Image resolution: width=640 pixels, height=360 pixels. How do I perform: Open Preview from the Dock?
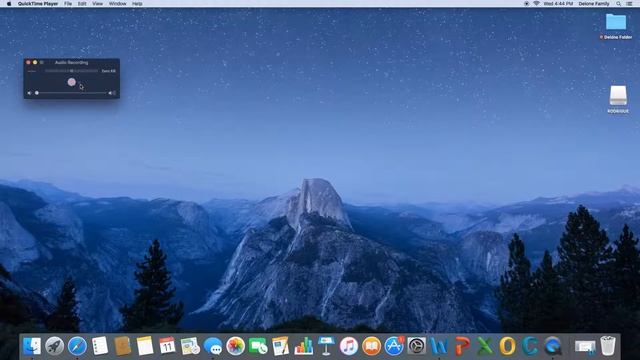click(190, 346)
